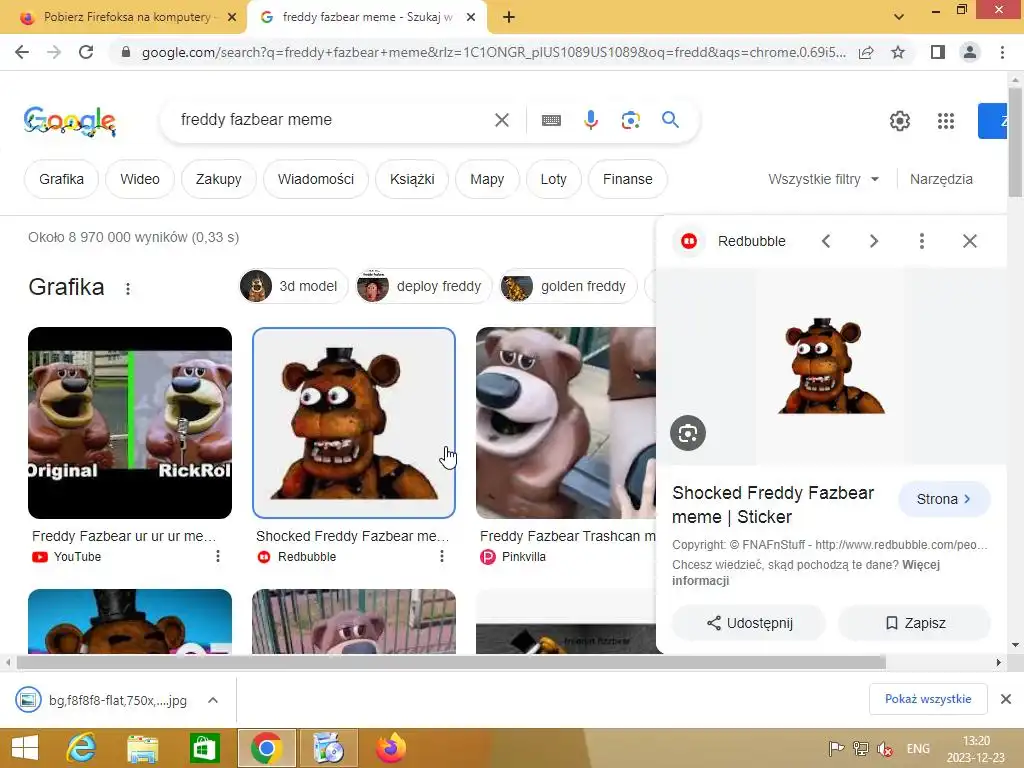The height and width of the screenshot is (768, 1024).
Task: Open Original RickRoll YouTube thumbnail
Action: point(130,423)
